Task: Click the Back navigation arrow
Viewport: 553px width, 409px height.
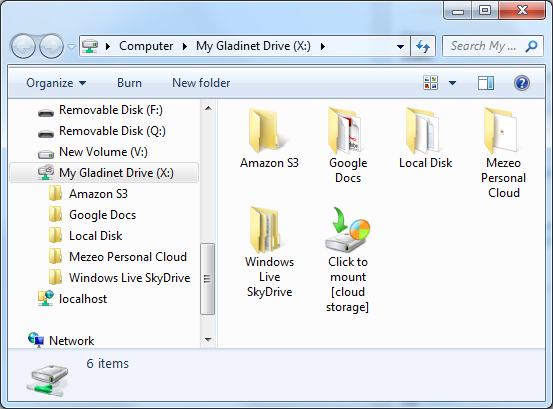Action: [x=23, y=46]
